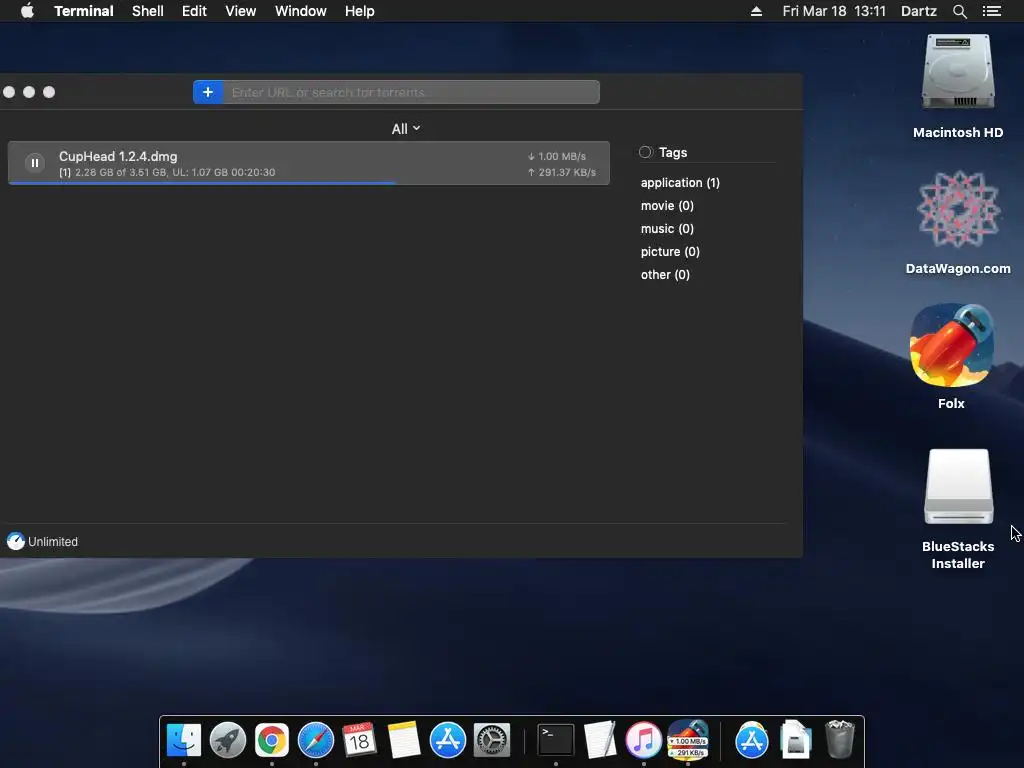Screen dimensions: 1024x768
Task: Click the CupHead download progress bar
Action: coord(308,183)
